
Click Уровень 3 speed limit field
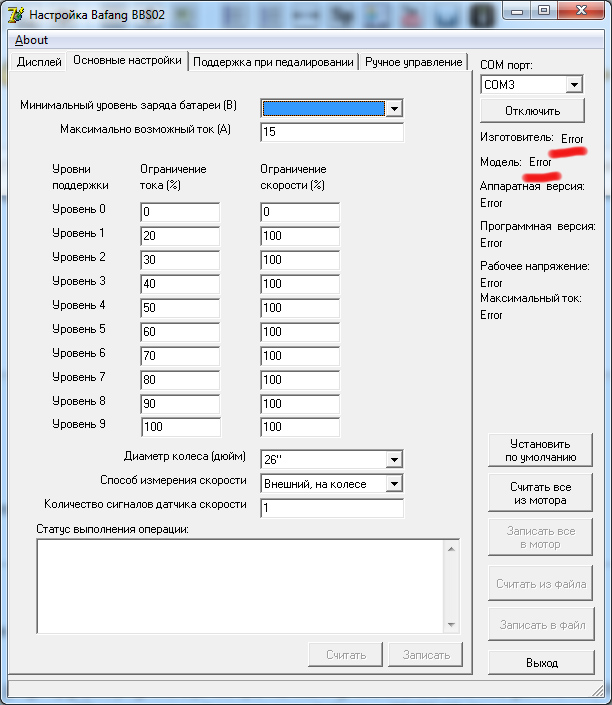pyautogui.click(x=300, y=284)
